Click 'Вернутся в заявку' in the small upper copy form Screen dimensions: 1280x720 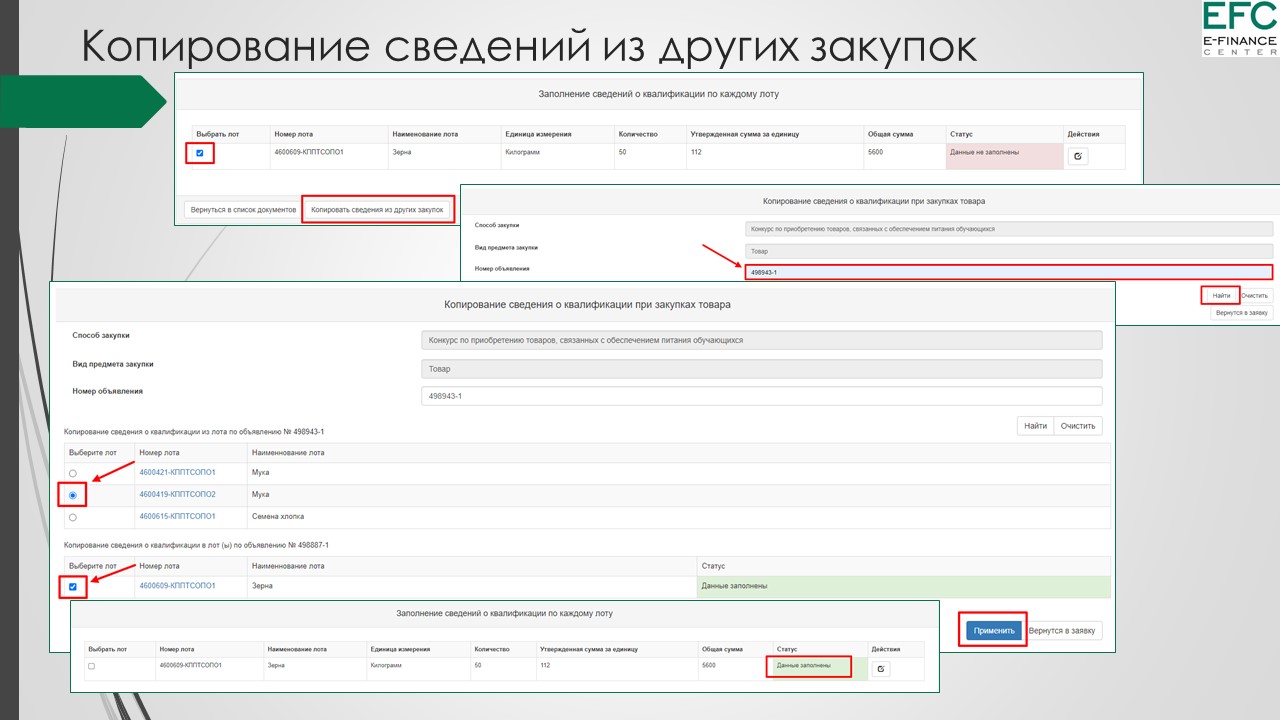(x=1241, y=313)
